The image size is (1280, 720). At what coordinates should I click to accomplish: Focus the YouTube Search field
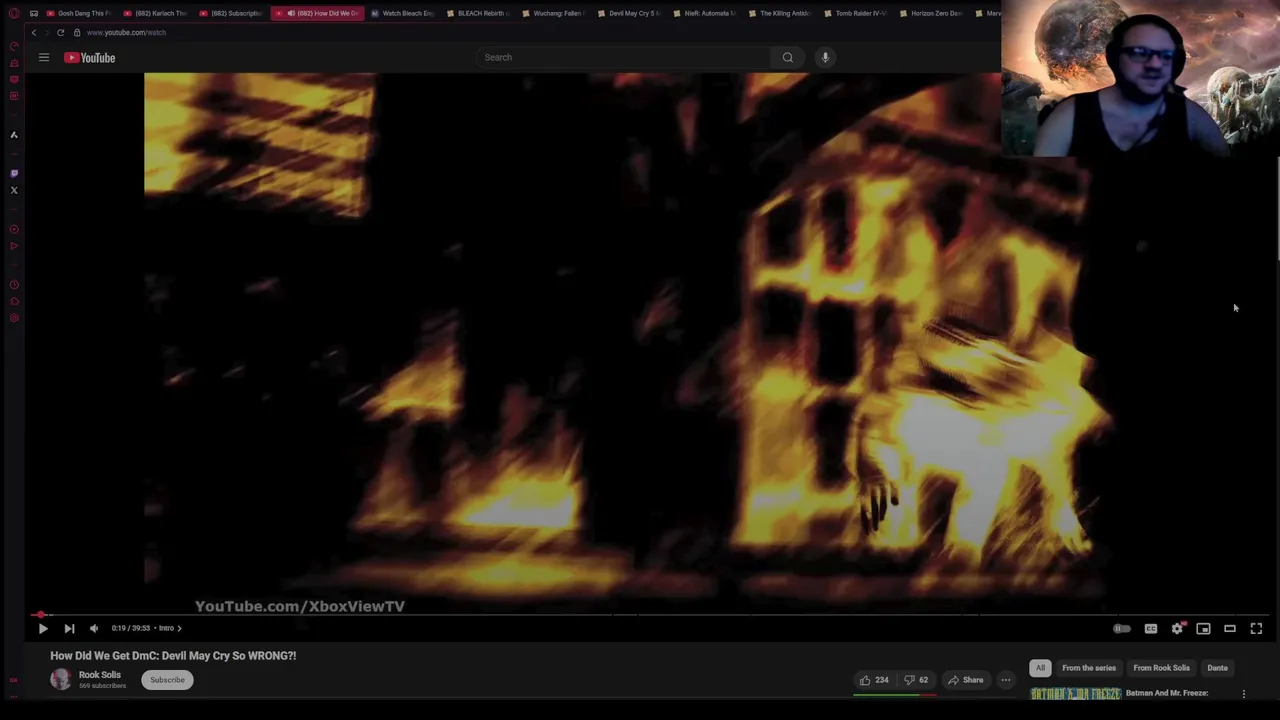click(624, 57)
